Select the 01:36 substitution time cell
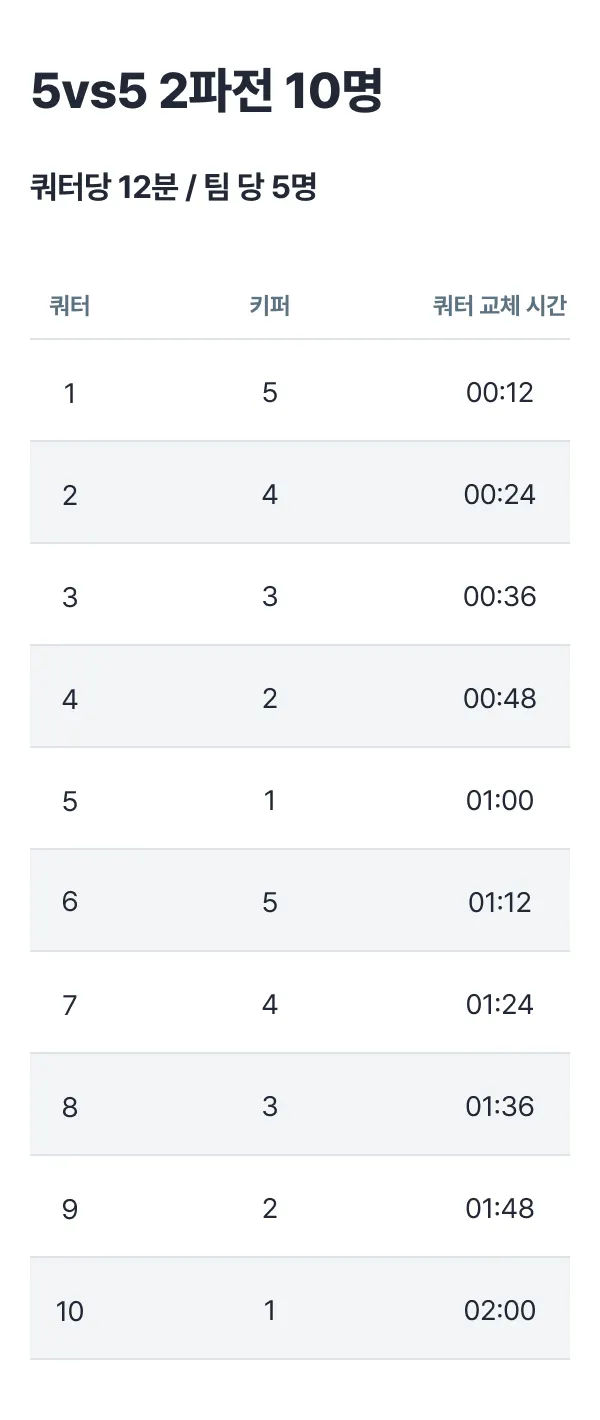The height and width of the screenshot is (1420, 600). [500, 1106]
